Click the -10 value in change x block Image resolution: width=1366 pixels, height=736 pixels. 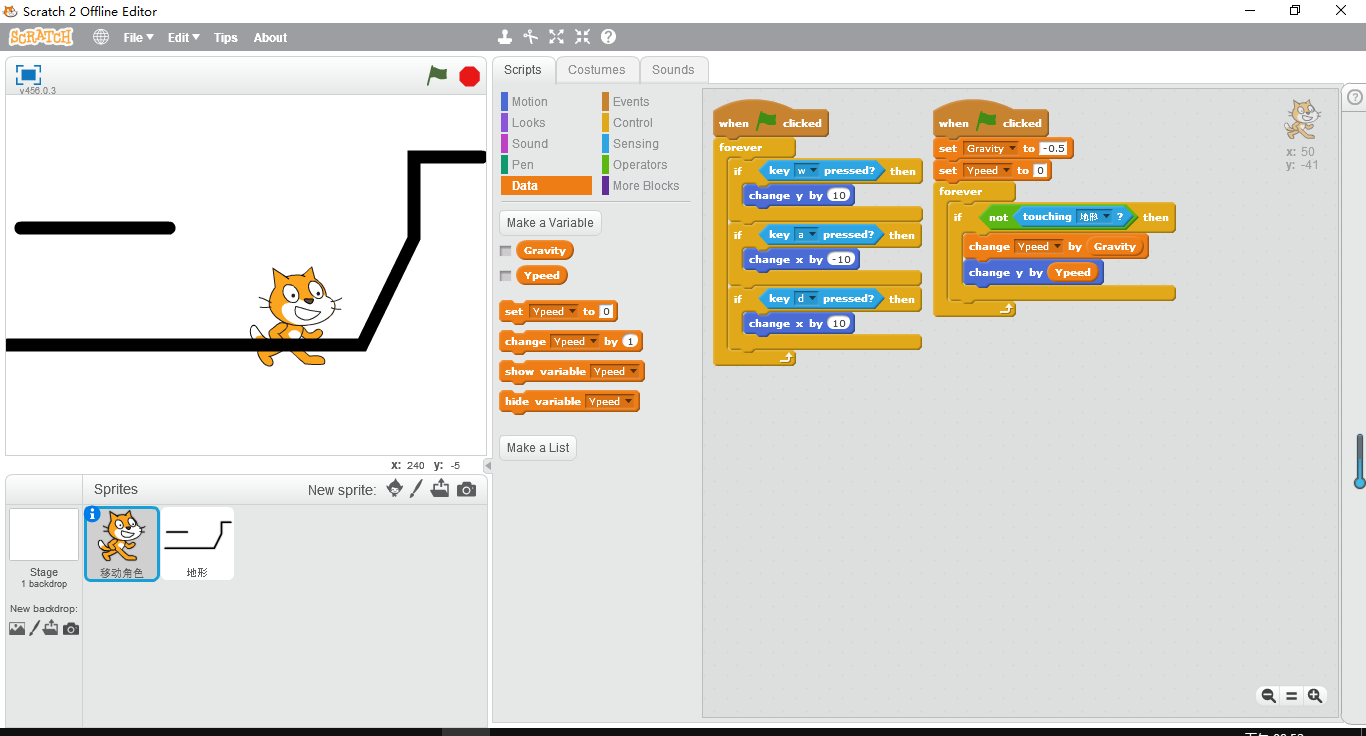pyautogui.click(x=842, y=260)
